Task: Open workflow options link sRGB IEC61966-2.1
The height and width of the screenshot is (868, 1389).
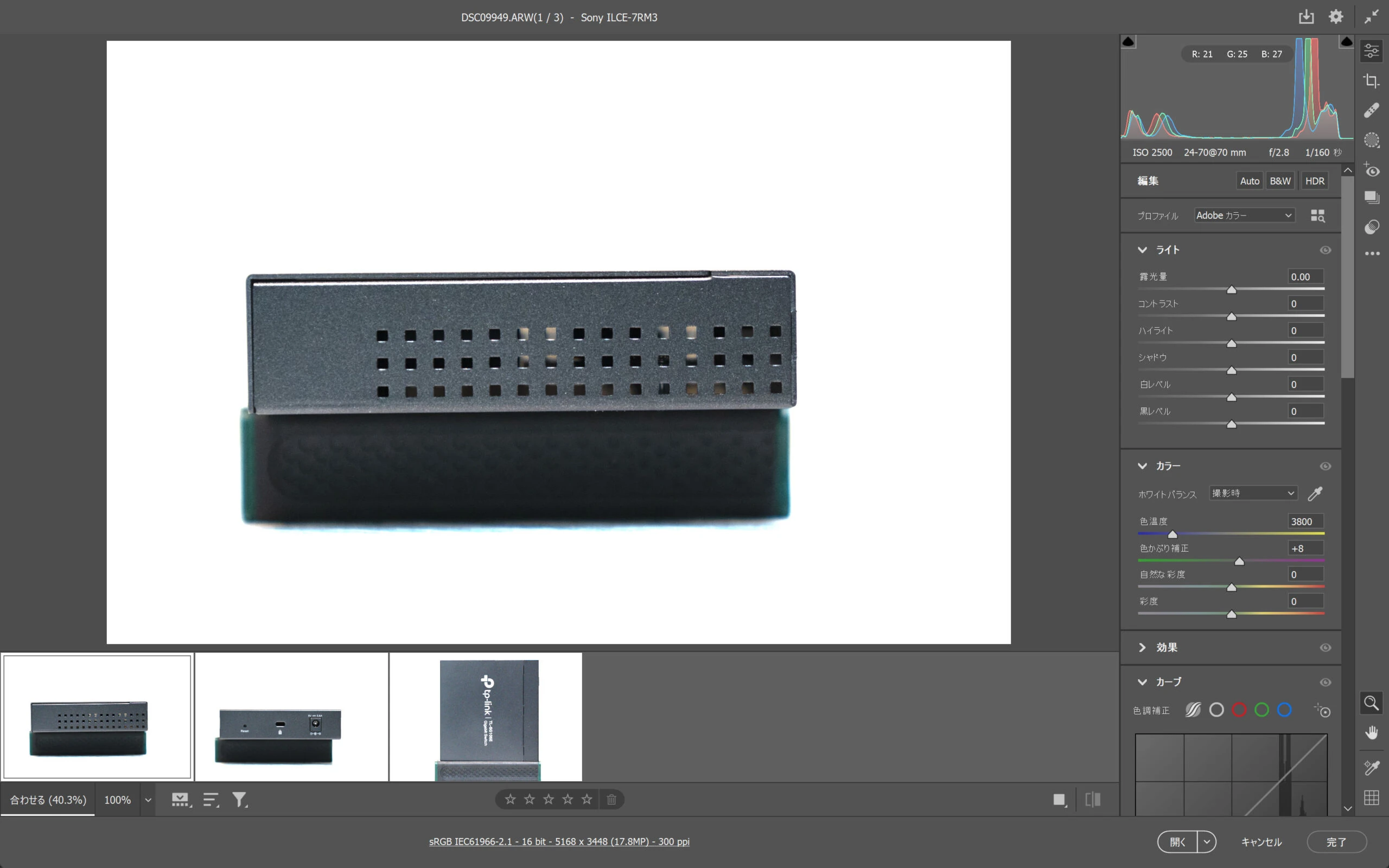Action: pos(559,841)
